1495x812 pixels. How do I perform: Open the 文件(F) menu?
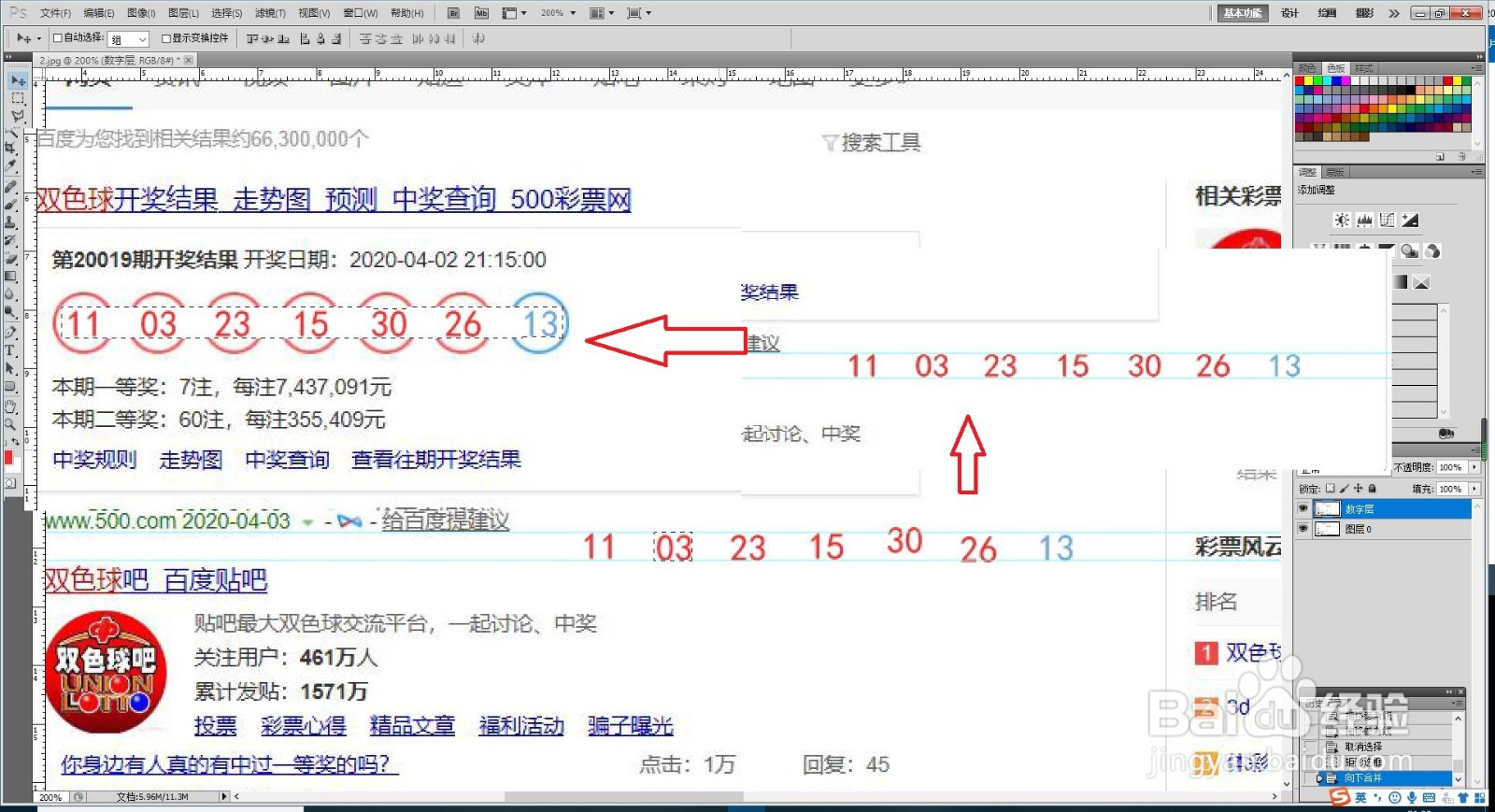55,13
